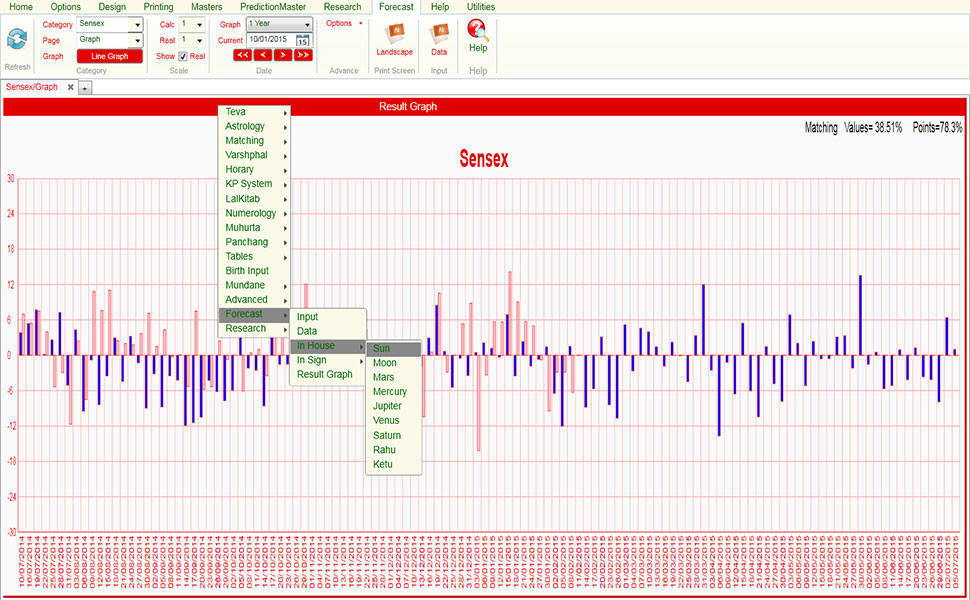Select the Forecast ribbon tab

(396, 7)
